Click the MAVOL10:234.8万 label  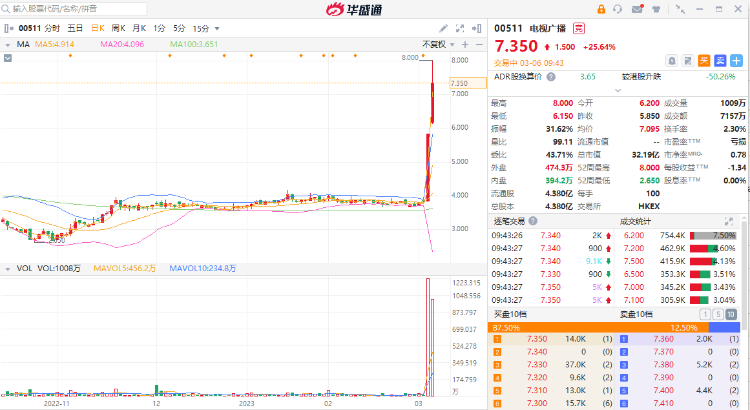pyautogui.click(x=203, y=269)
